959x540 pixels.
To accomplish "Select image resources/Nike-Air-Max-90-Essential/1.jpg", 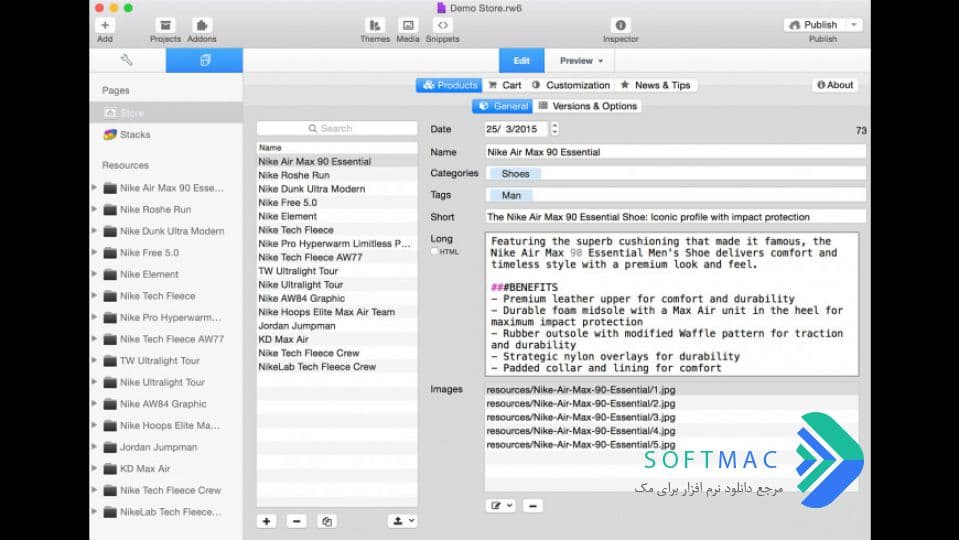I will click(672, 390).
